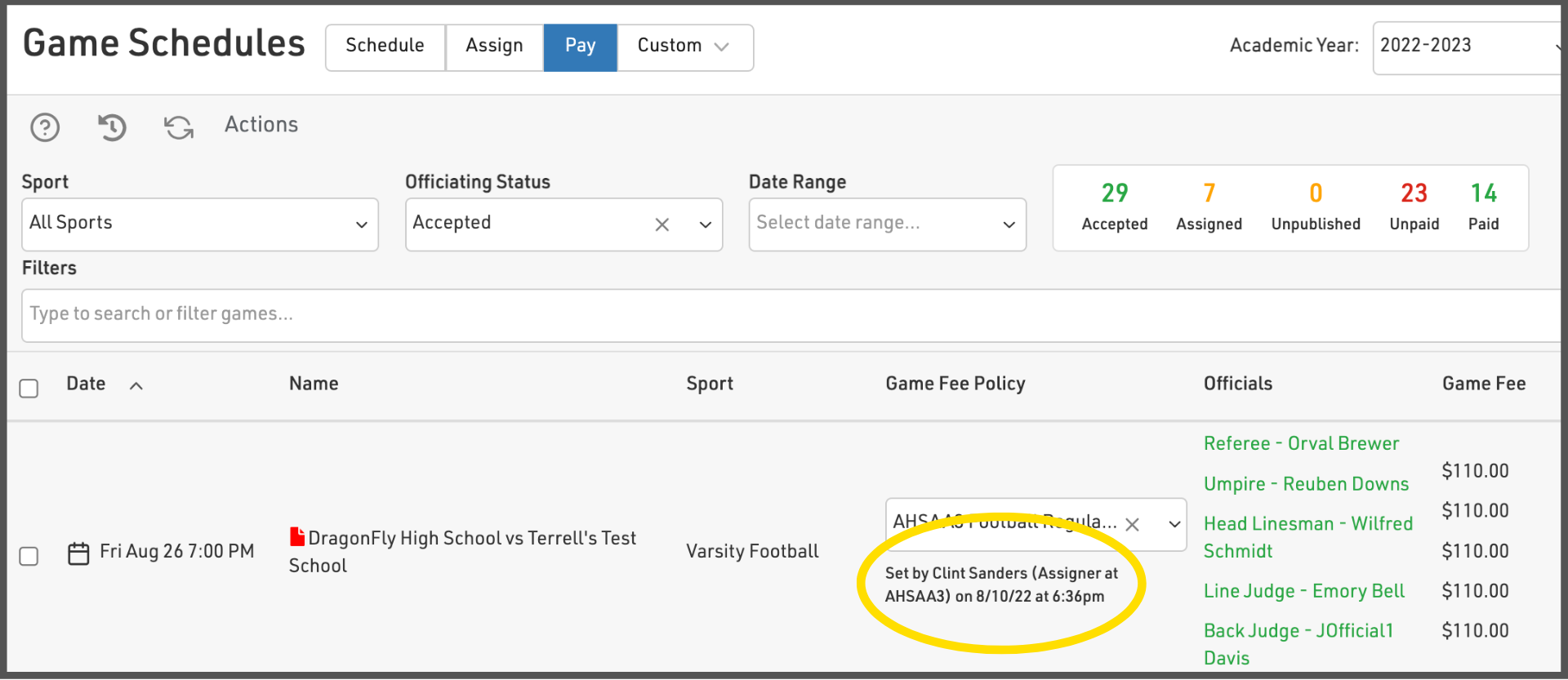Viewport: 1568px width, 680px height.
Task: Click the red document icon by DragonFly
Action: (297, 536)
